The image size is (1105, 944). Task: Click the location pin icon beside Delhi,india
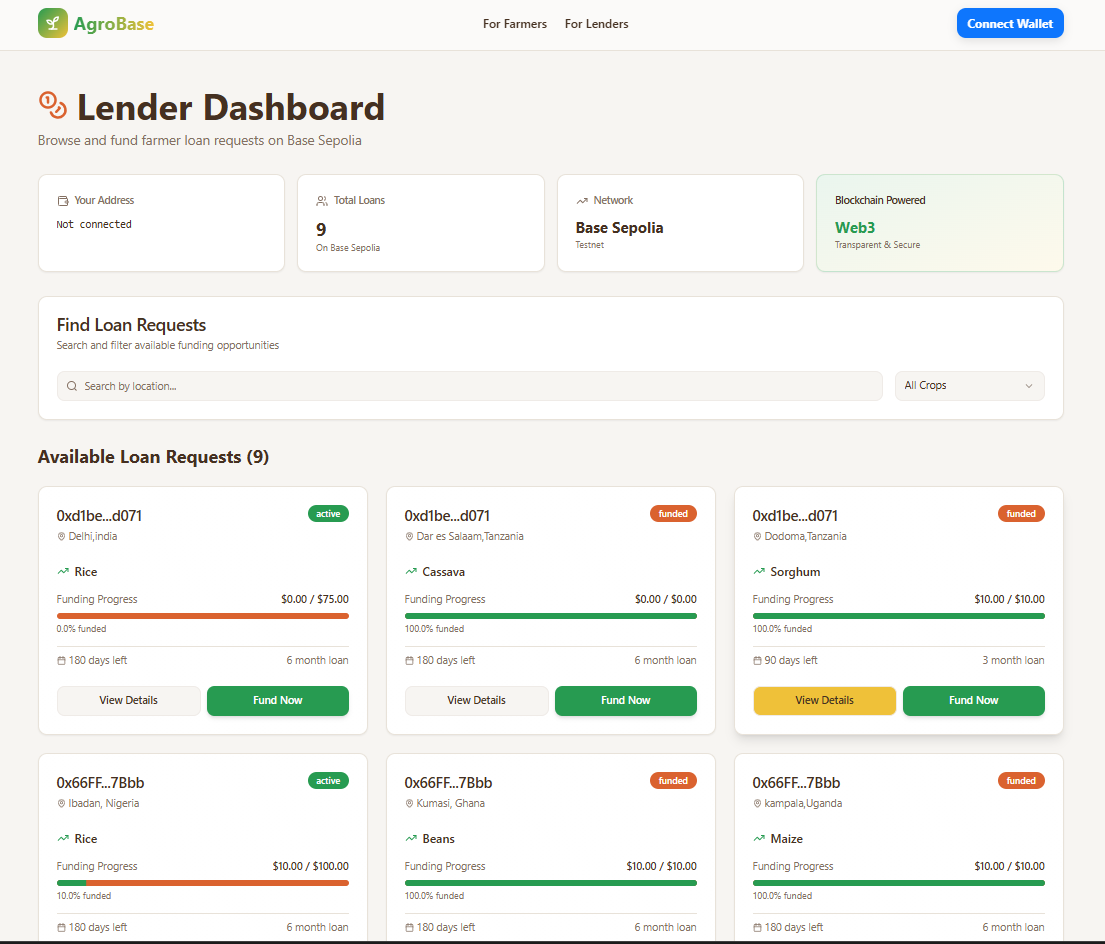pyautogui.click(x=62, y=537)
